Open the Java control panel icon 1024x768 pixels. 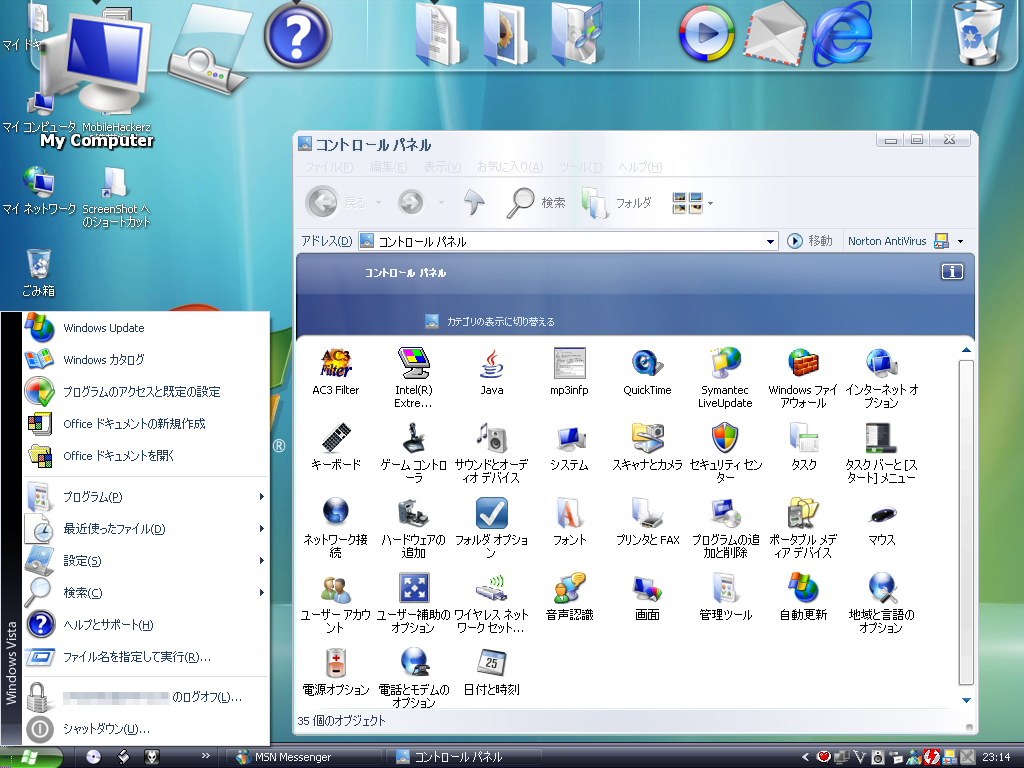[x=491, y=364]
